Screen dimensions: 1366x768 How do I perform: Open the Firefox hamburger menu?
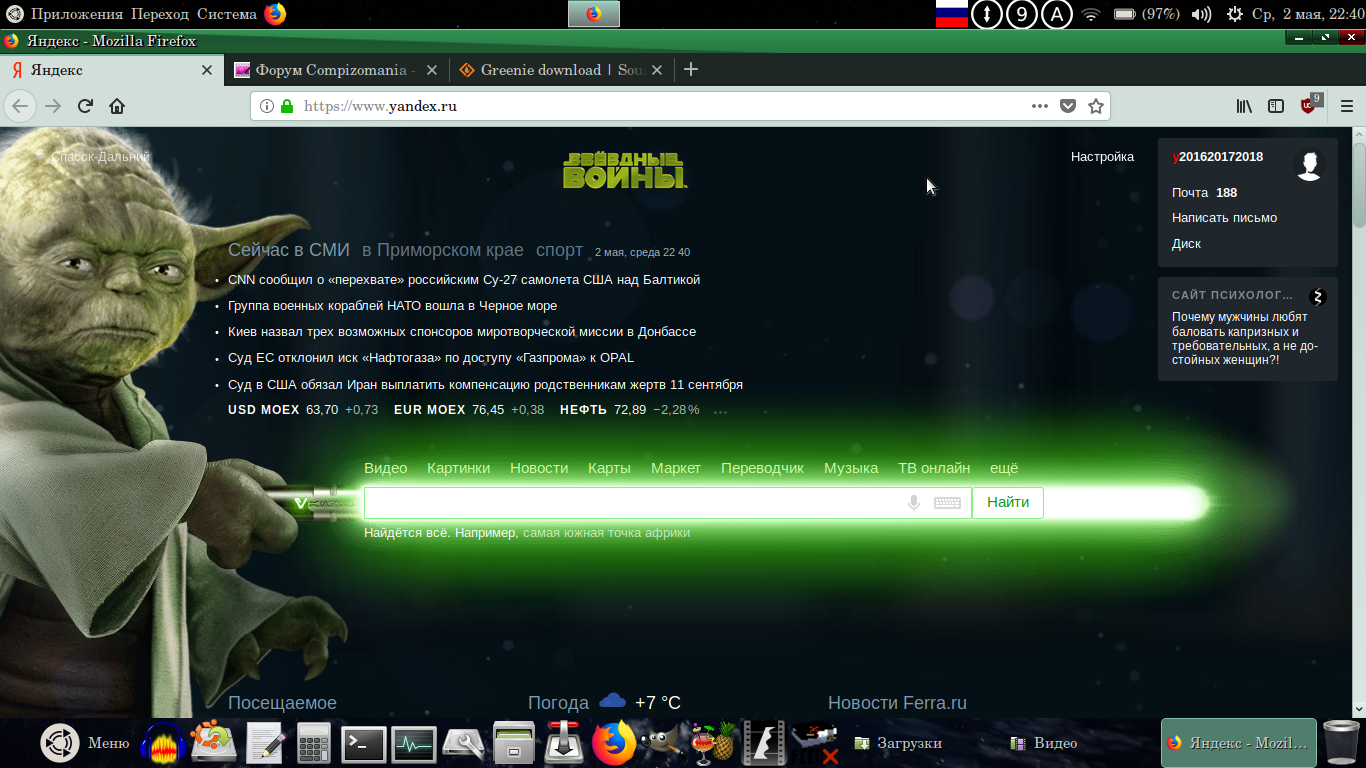point(1346,106)
